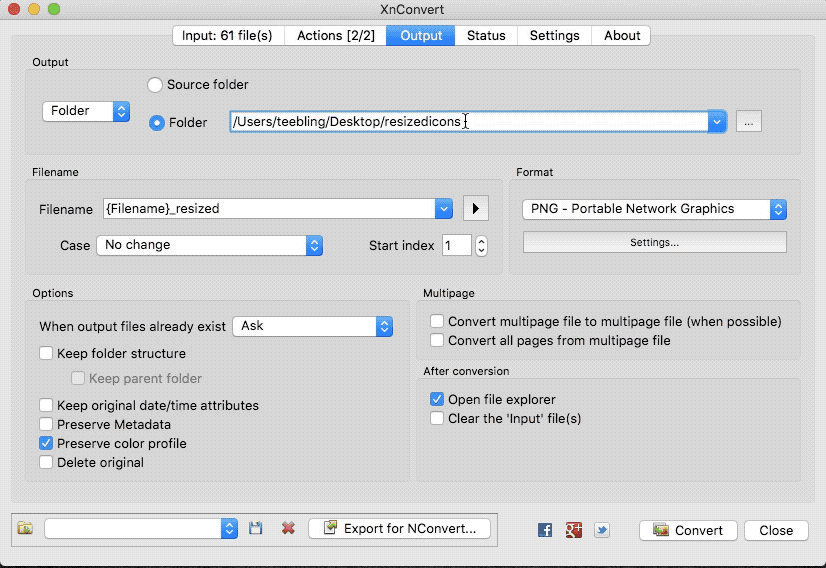Image resolution: width=826 pixels, height=568 pixels.
Task: Click the Filename pattern text field
Action: click(269, 209)
